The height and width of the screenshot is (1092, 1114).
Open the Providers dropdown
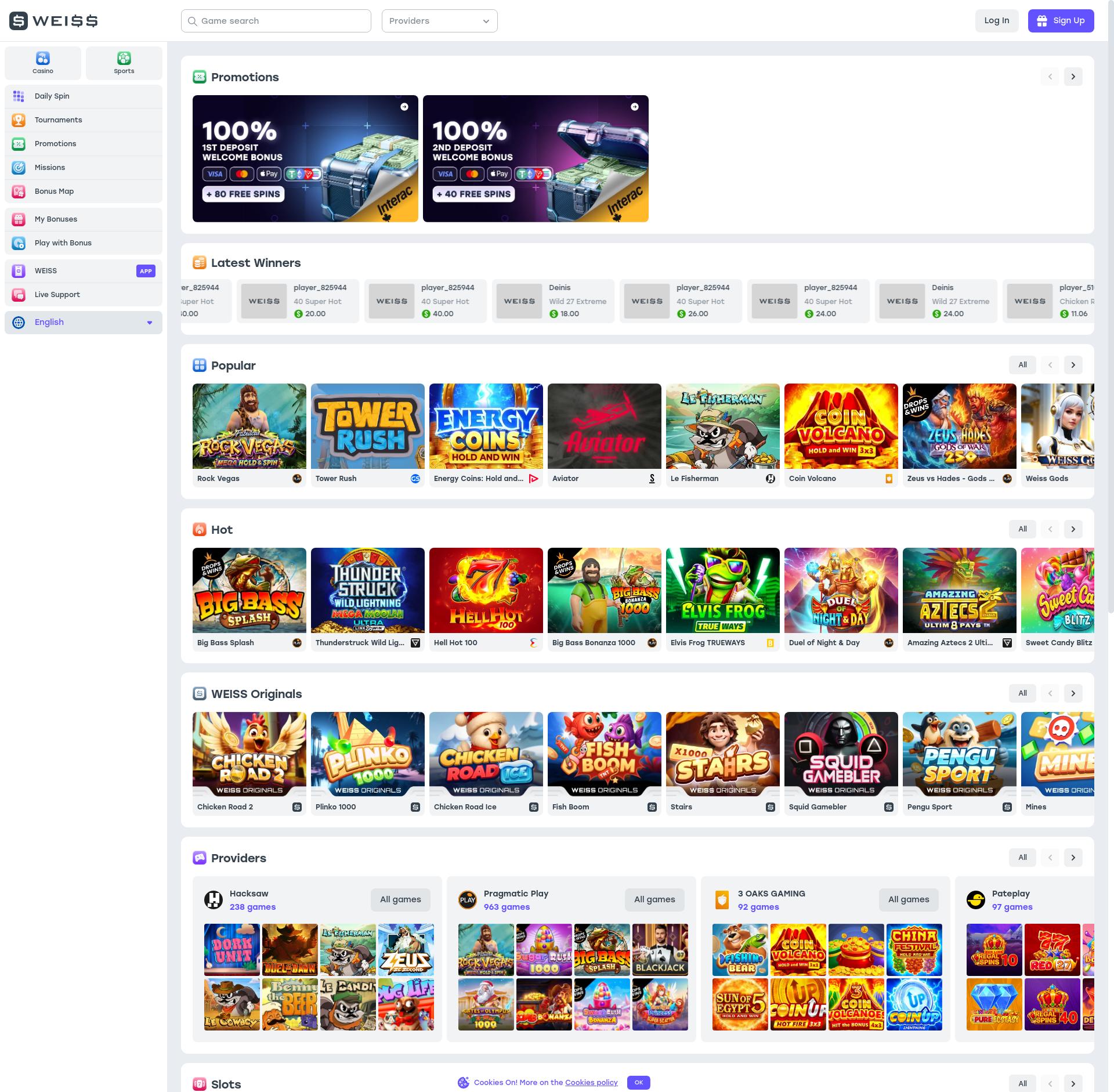pyautogui.click(x=439, y=20)
